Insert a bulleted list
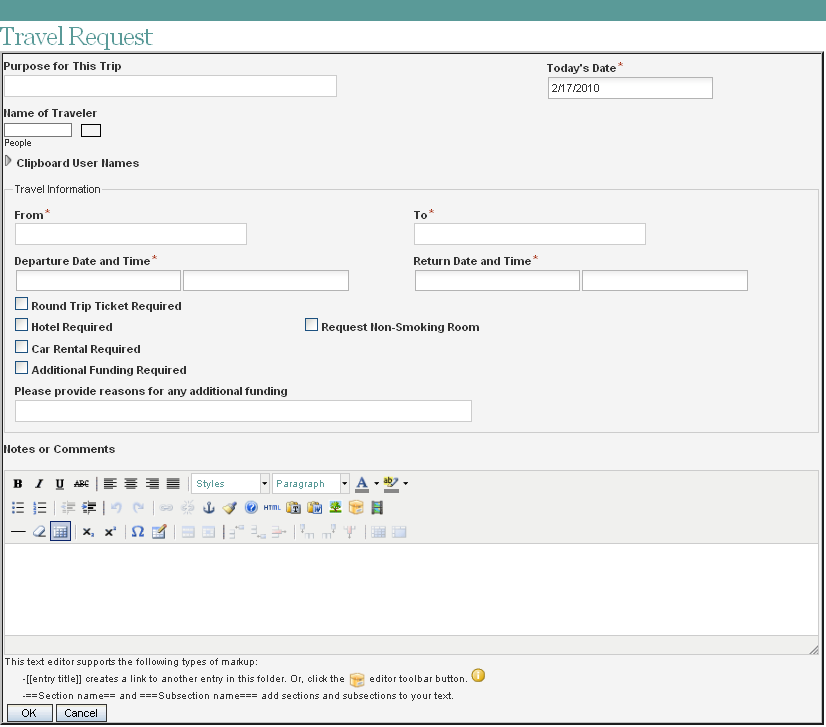This screenshot has height=727, width=826. coord(18,508)
